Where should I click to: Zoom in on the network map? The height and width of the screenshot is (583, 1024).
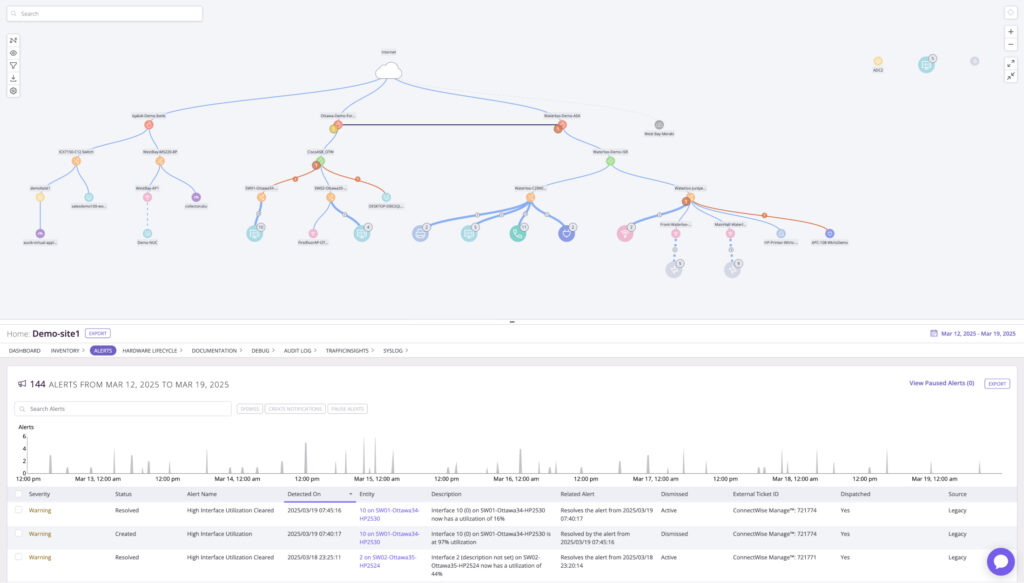(x=1010, y=31)
